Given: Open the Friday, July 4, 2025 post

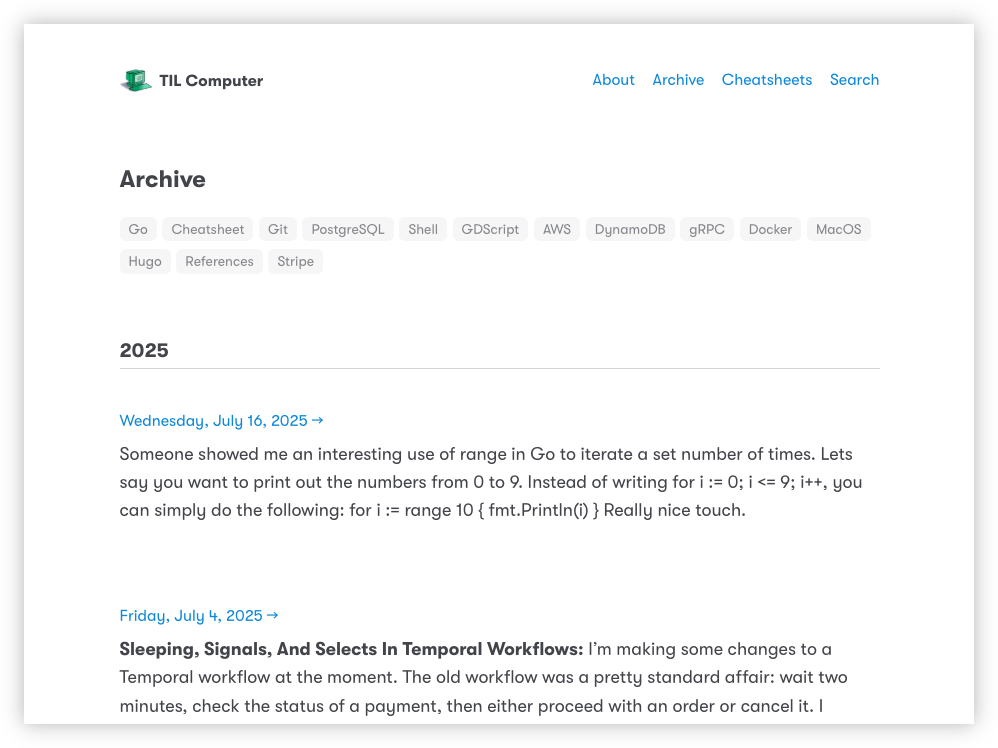Looking at the screenshot, I should click(199, 616).
